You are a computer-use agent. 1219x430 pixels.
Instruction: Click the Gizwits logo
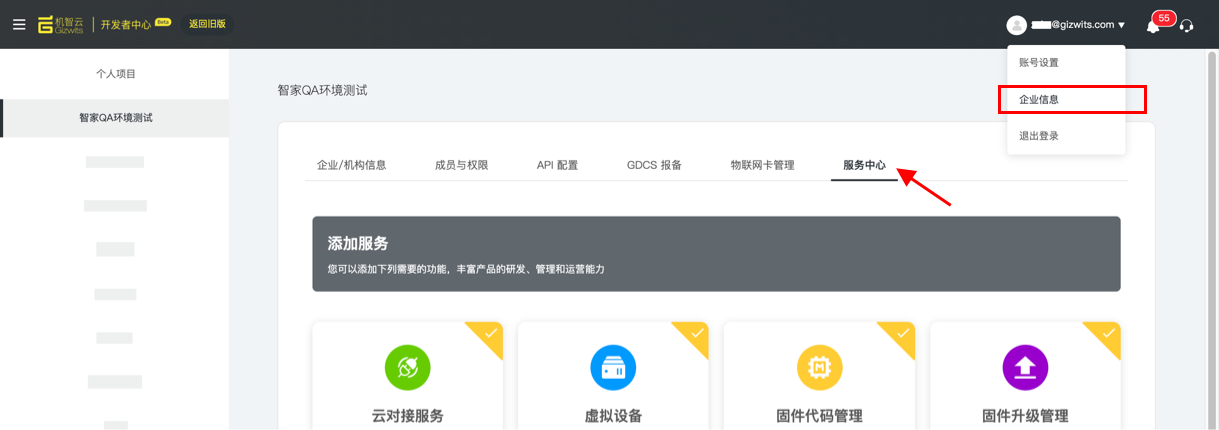(63, 24)
